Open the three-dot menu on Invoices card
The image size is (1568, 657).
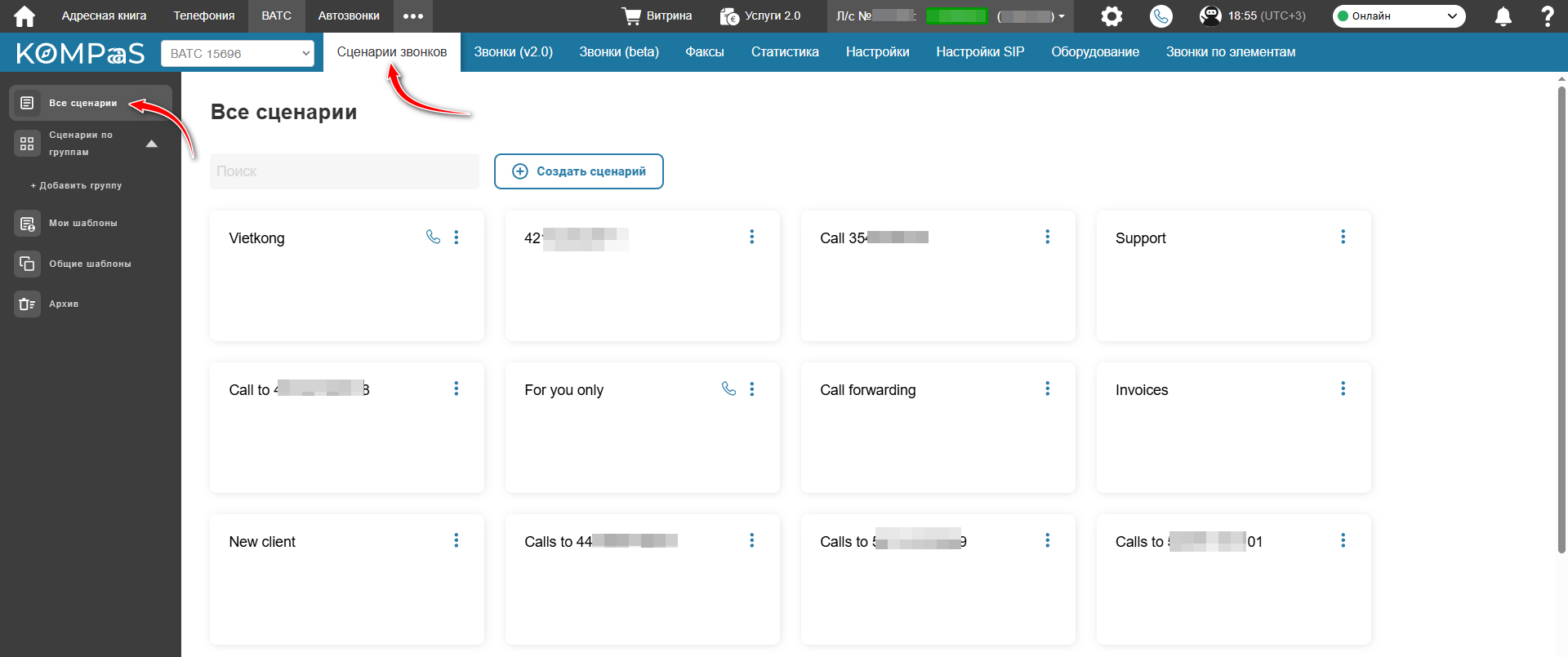click(x=1343, y=388)
